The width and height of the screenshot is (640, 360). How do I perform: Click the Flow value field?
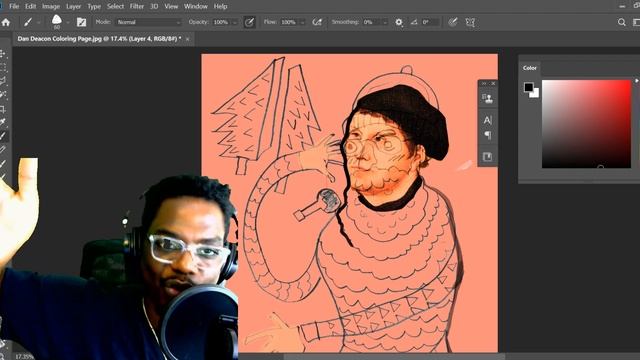click(289, 22)
